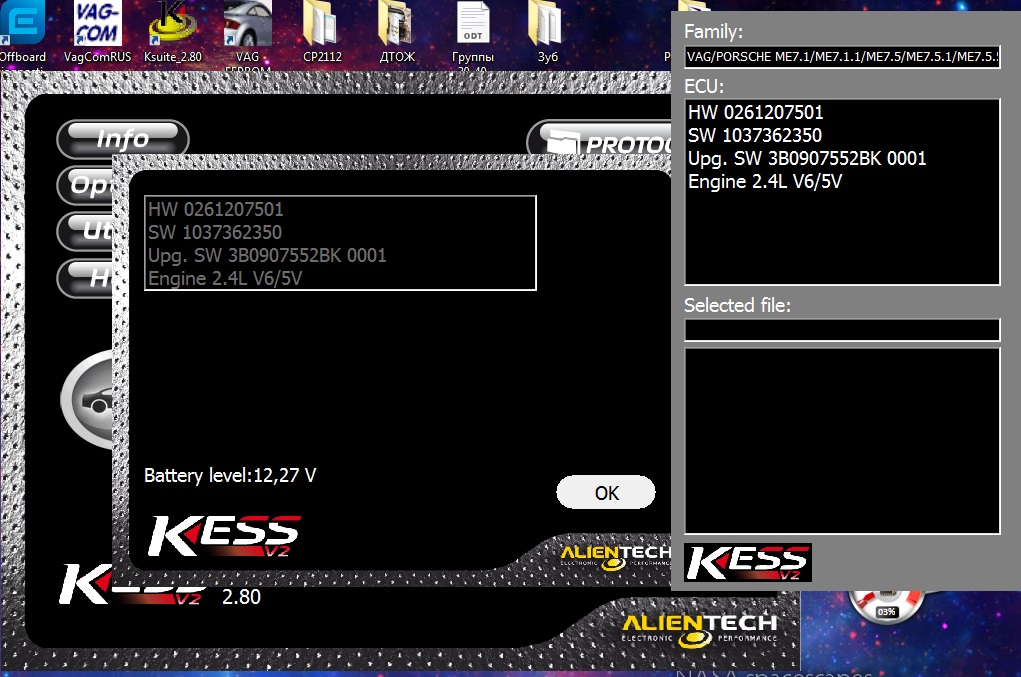Click the round car vehicle icon
Viewport: 1021px width, 677px height.
88,399
